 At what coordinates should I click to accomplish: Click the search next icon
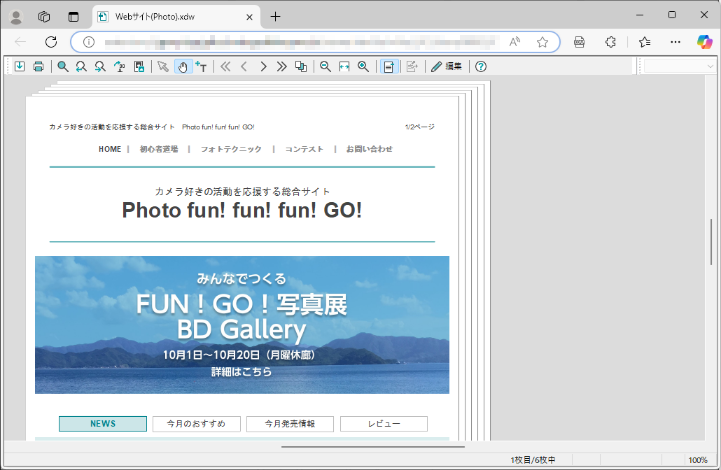click(x=100, y=67)
